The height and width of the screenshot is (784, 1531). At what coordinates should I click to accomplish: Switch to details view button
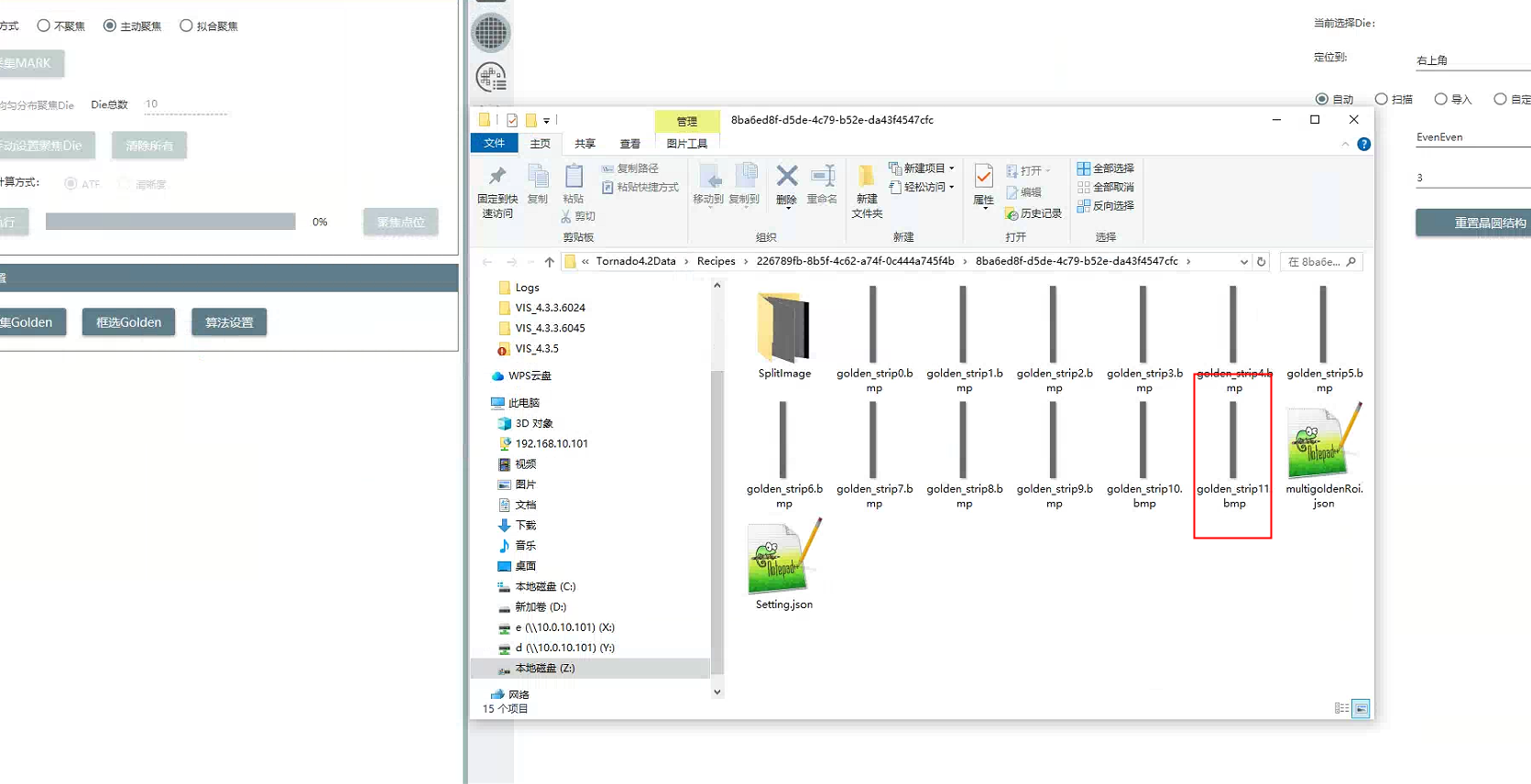(1341, 708)
